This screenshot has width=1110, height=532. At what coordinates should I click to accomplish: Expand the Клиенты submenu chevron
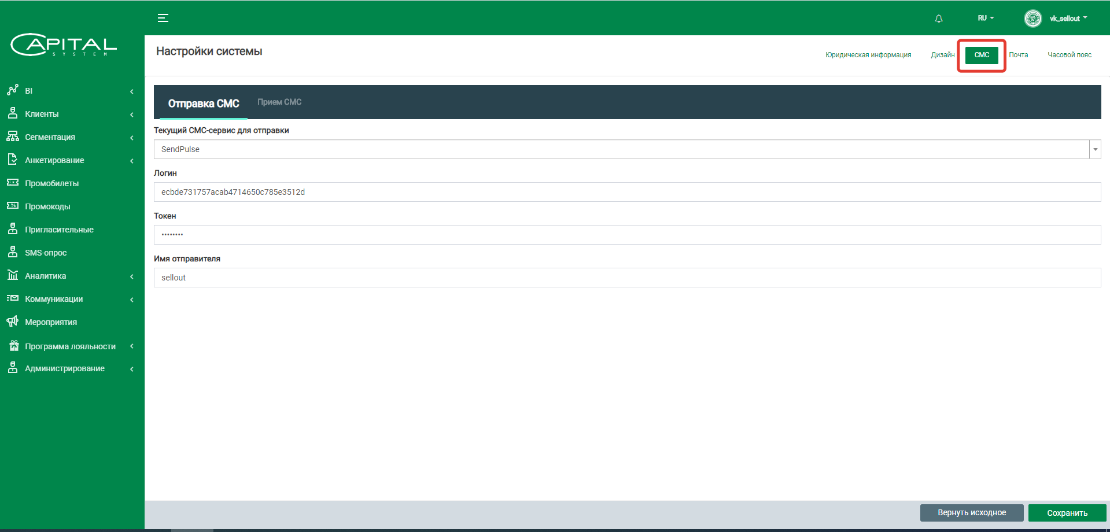tap(132, 114)
